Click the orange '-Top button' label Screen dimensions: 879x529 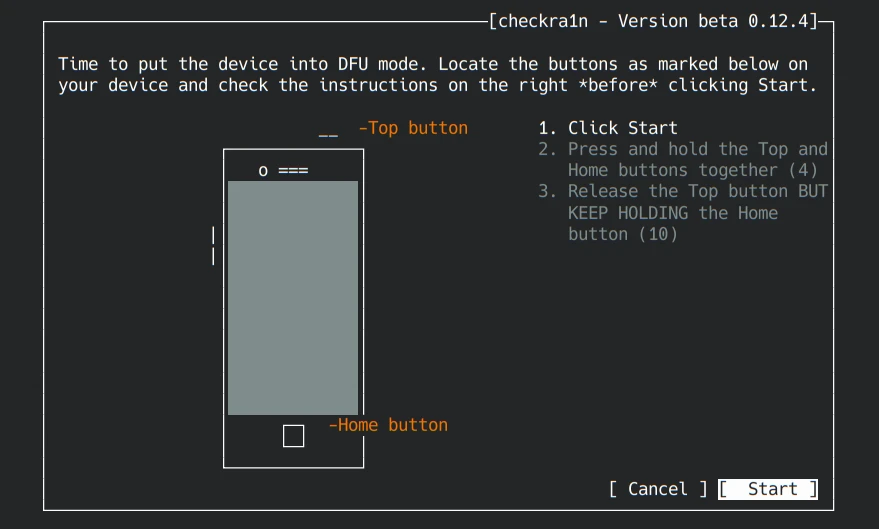(413, 128)
